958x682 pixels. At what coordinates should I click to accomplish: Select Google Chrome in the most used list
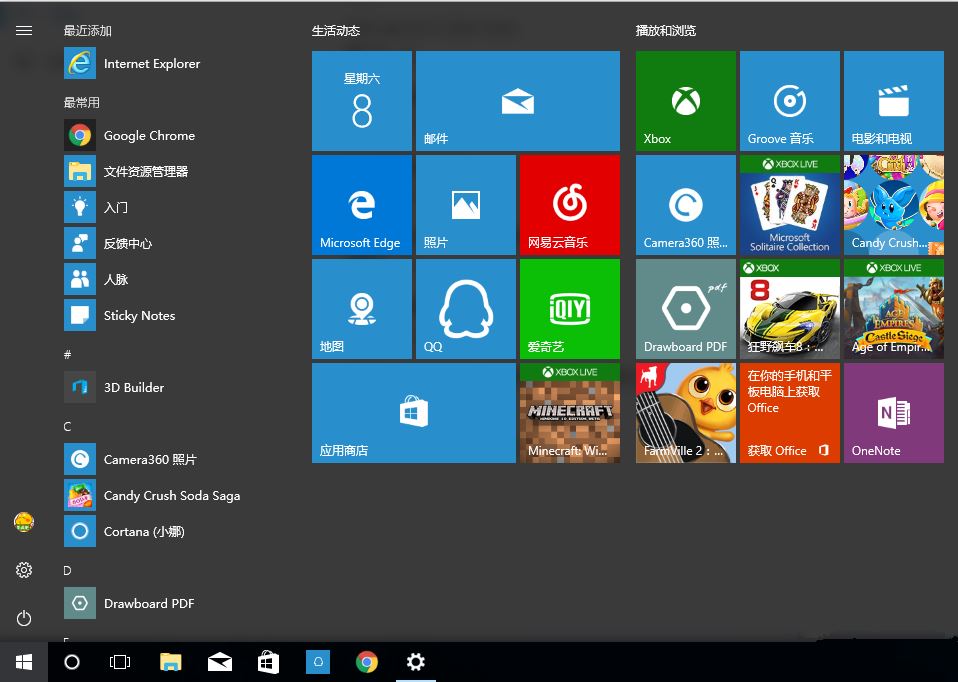point(149,136)
